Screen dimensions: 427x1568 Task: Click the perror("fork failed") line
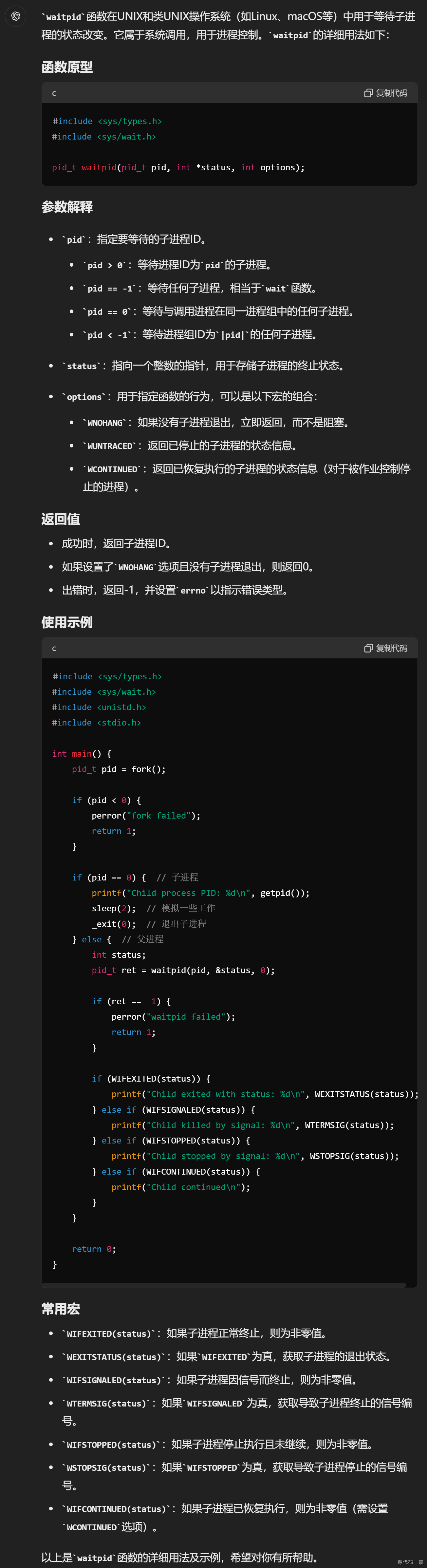click(x=146, y=816)
